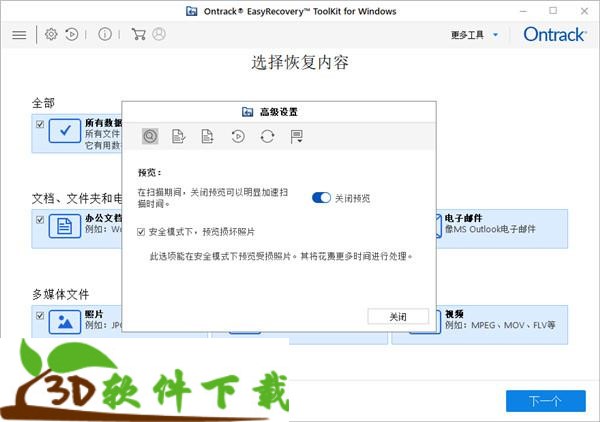
Task: Open the hamburger menu
Action: (x=19, y=35)
